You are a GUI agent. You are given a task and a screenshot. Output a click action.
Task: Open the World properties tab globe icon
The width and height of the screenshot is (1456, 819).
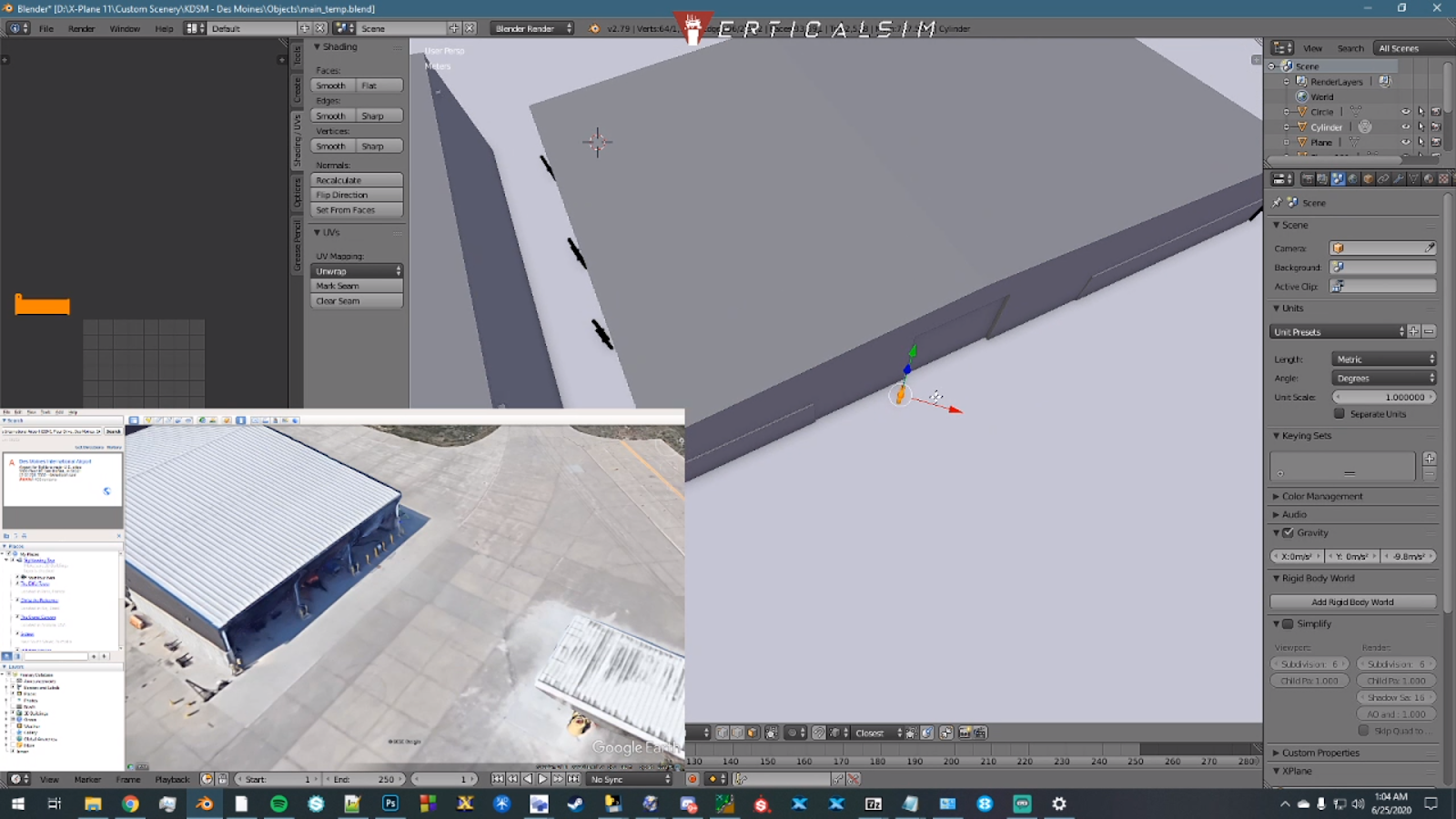click(1352, 179)
